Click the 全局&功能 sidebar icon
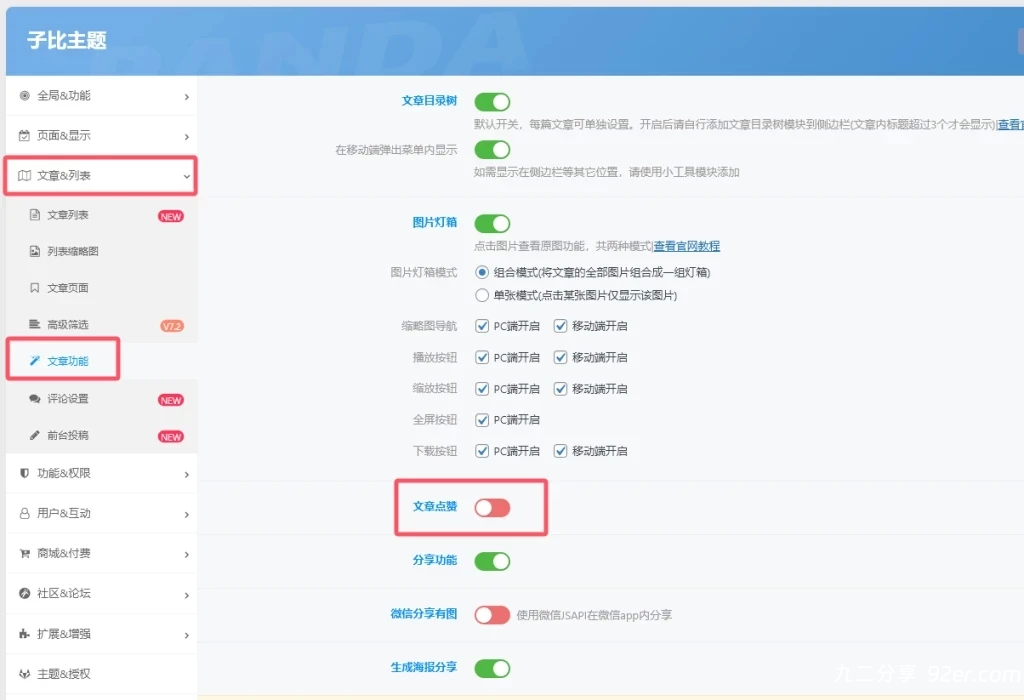This screenshot has height=700, width=1024. (24, 96)
